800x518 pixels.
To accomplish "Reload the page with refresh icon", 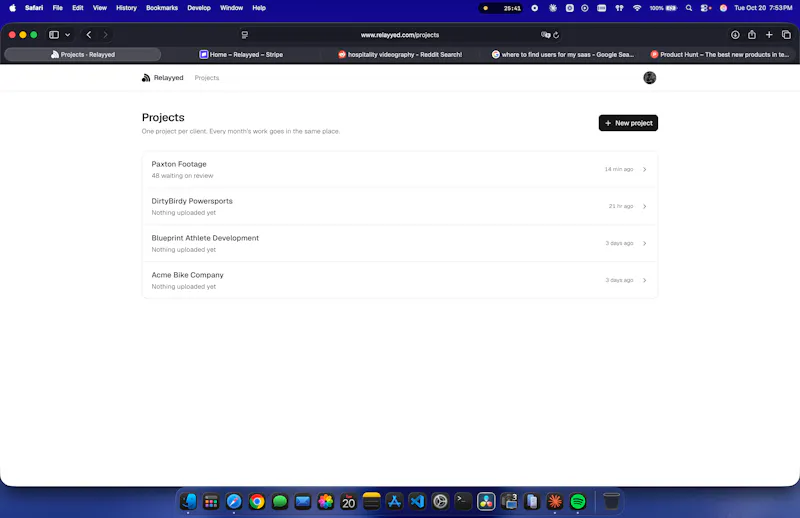I will [556, 35].
